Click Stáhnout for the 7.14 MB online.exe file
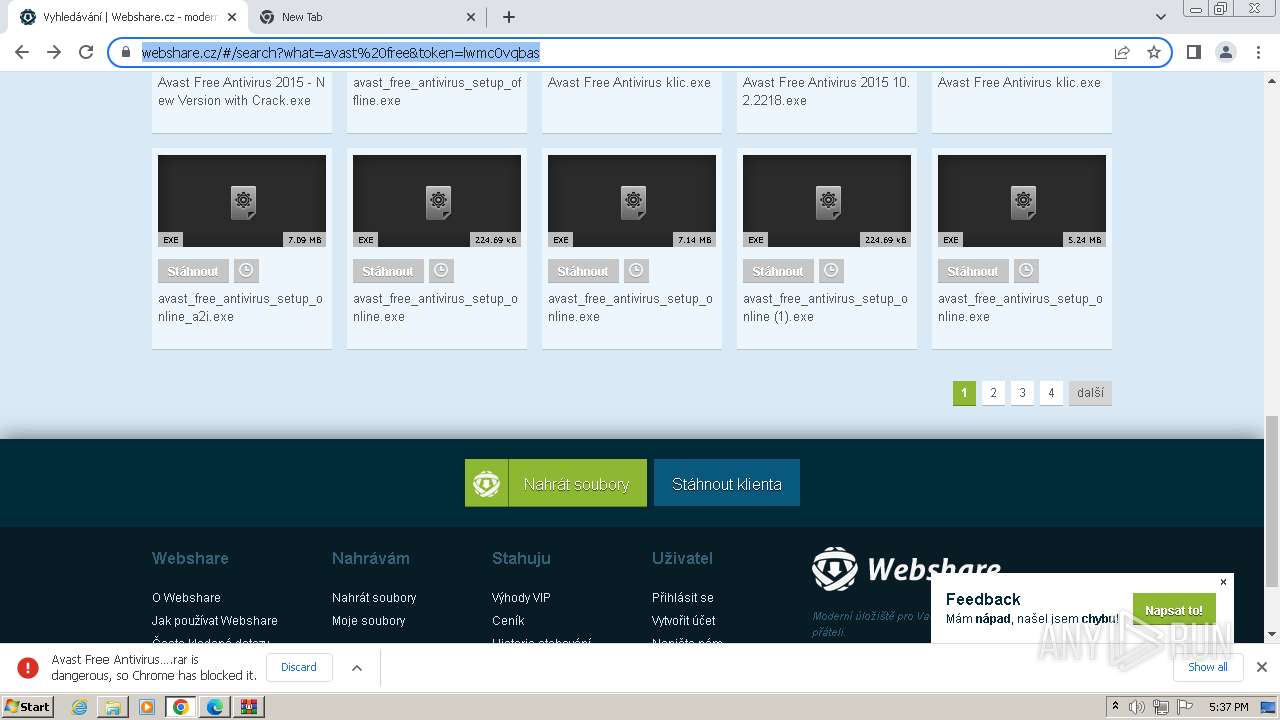The height and width of the screenshot is (720, 1280). click(x=582, y=271)
